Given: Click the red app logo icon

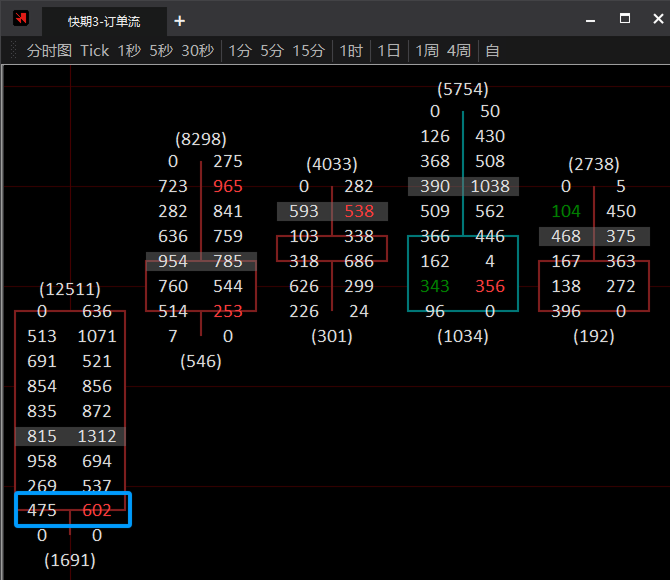Looking at the screenshot, I should coord(21,19).
